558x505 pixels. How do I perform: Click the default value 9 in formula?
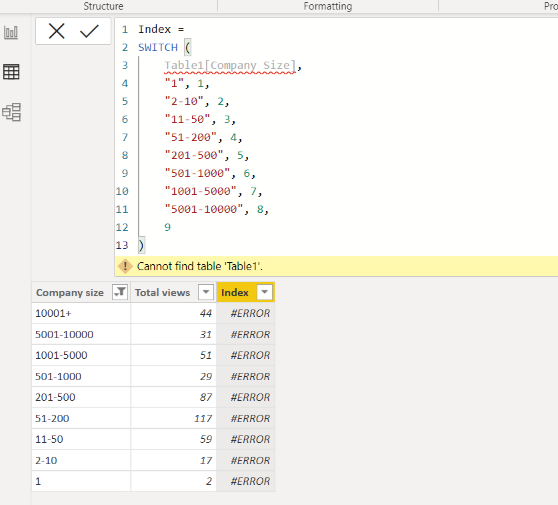(x=167, y=227)
